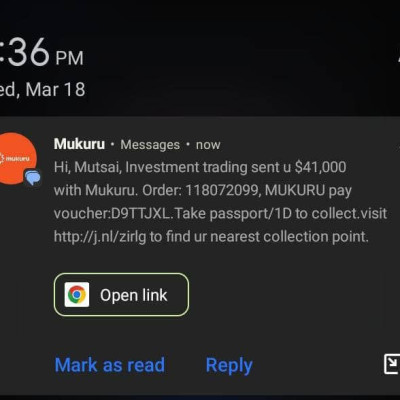This screenshot has width=400, height=400.
Task: Tap the Mar 18 date text
Action: (55, 90)
